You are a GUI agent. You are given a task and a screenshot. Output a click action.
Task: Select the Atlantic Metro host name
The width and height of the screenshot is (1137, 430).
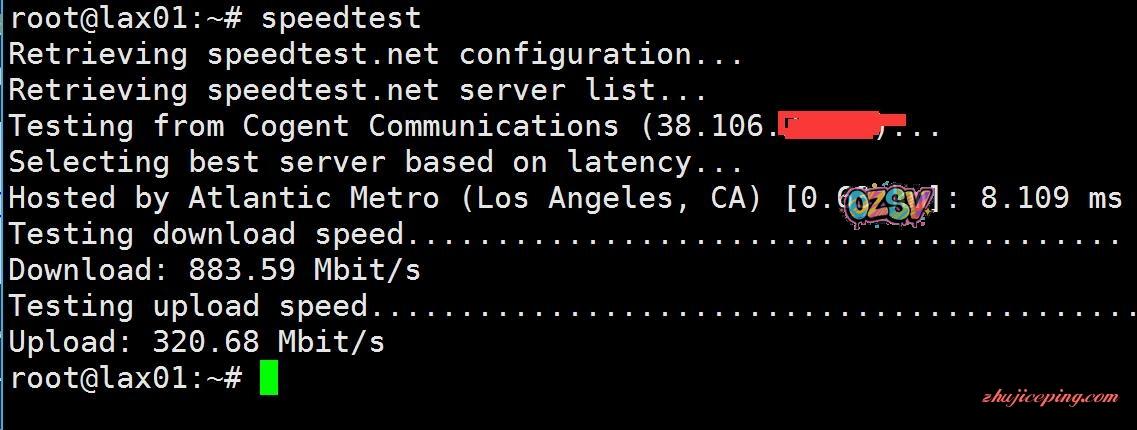313,198
